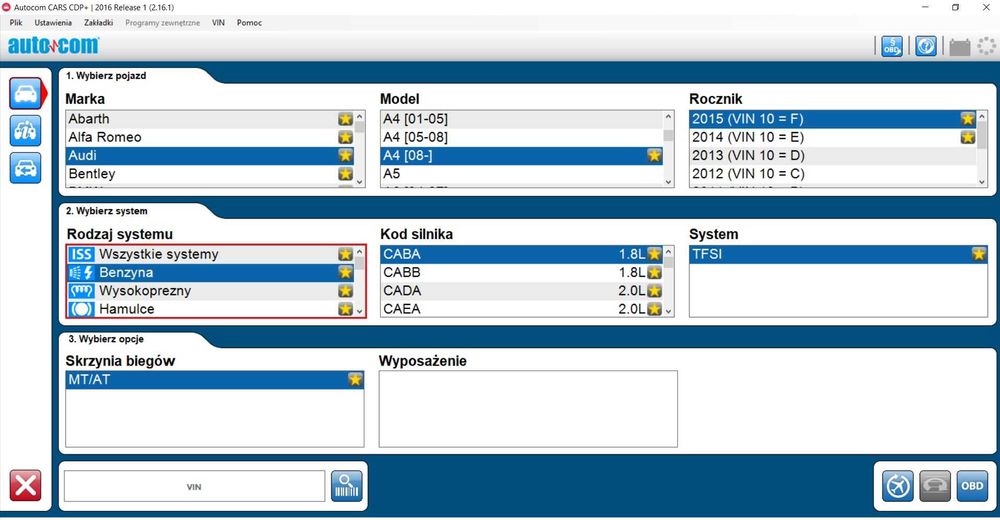
Task: Toggle favorite star for Audi
Action: tap(345, 156)
